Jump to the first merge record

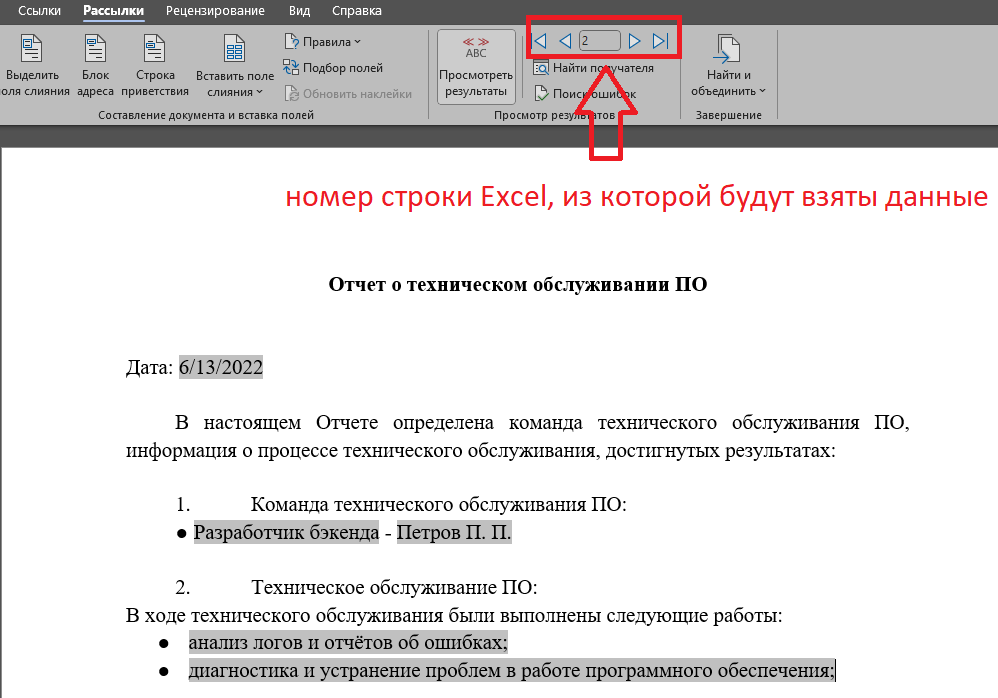click(x=540, y=40)
